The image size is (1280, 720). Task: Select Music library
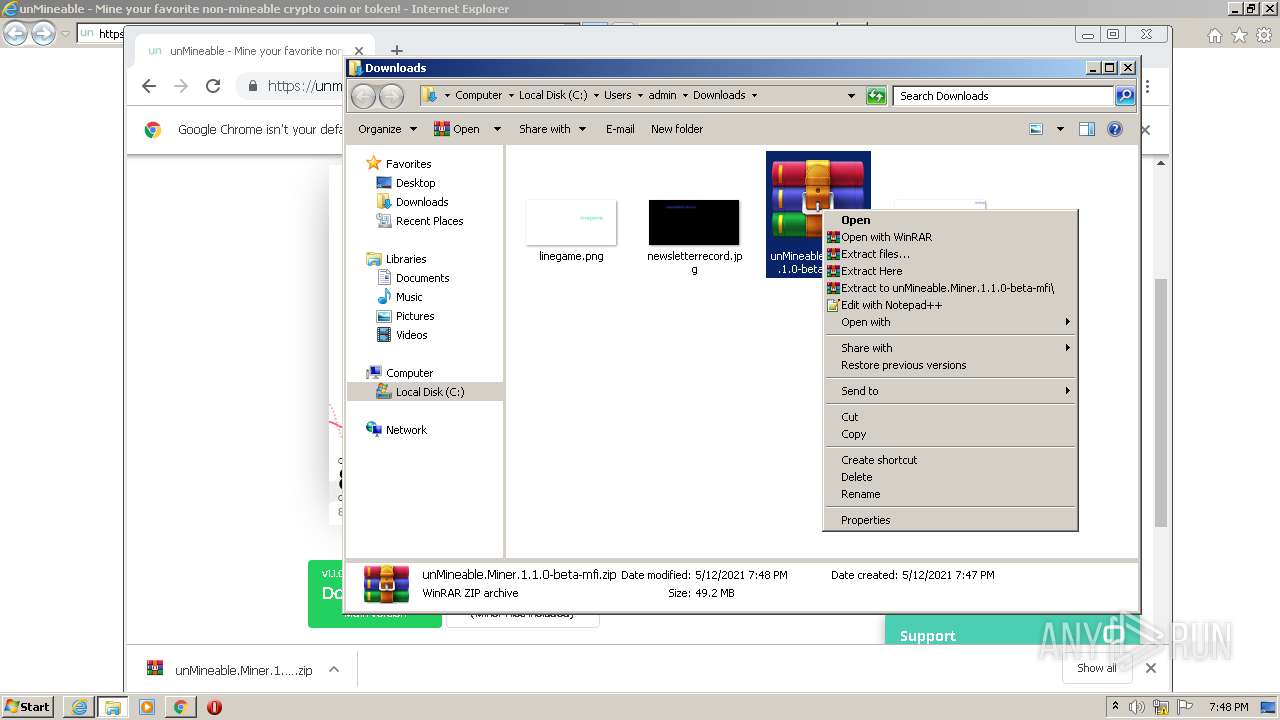409,297
